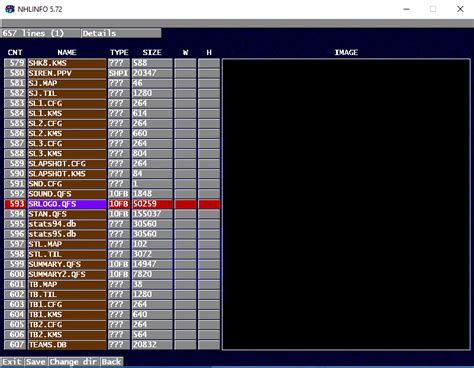Image resolution: width=474 pixels, height=368 pixels.
Task: Click size value 3072 for STL.TIL
Action: point(152,254)
